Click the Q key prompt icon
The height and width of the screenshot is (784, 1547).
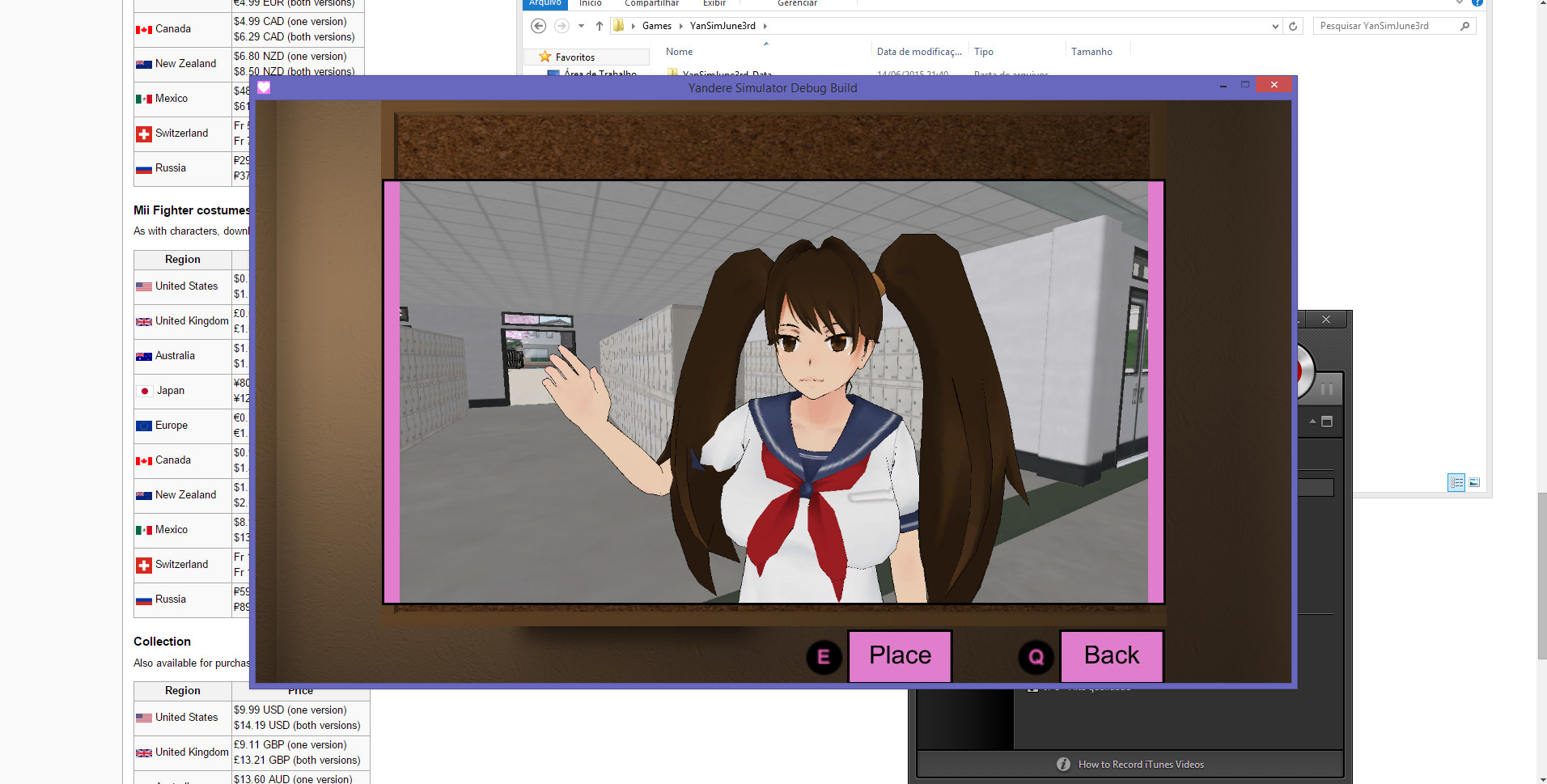pyautogui.click(x=1036, y=657)
